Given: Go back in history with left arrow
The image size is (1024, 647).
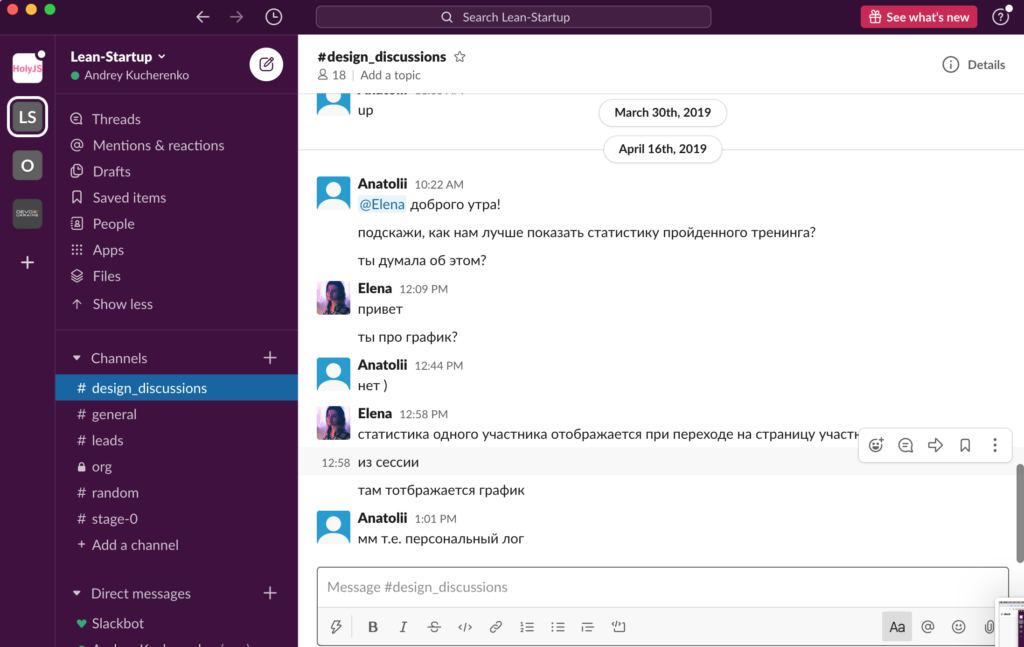Looking at the screenshot, I should click(202, 17).
